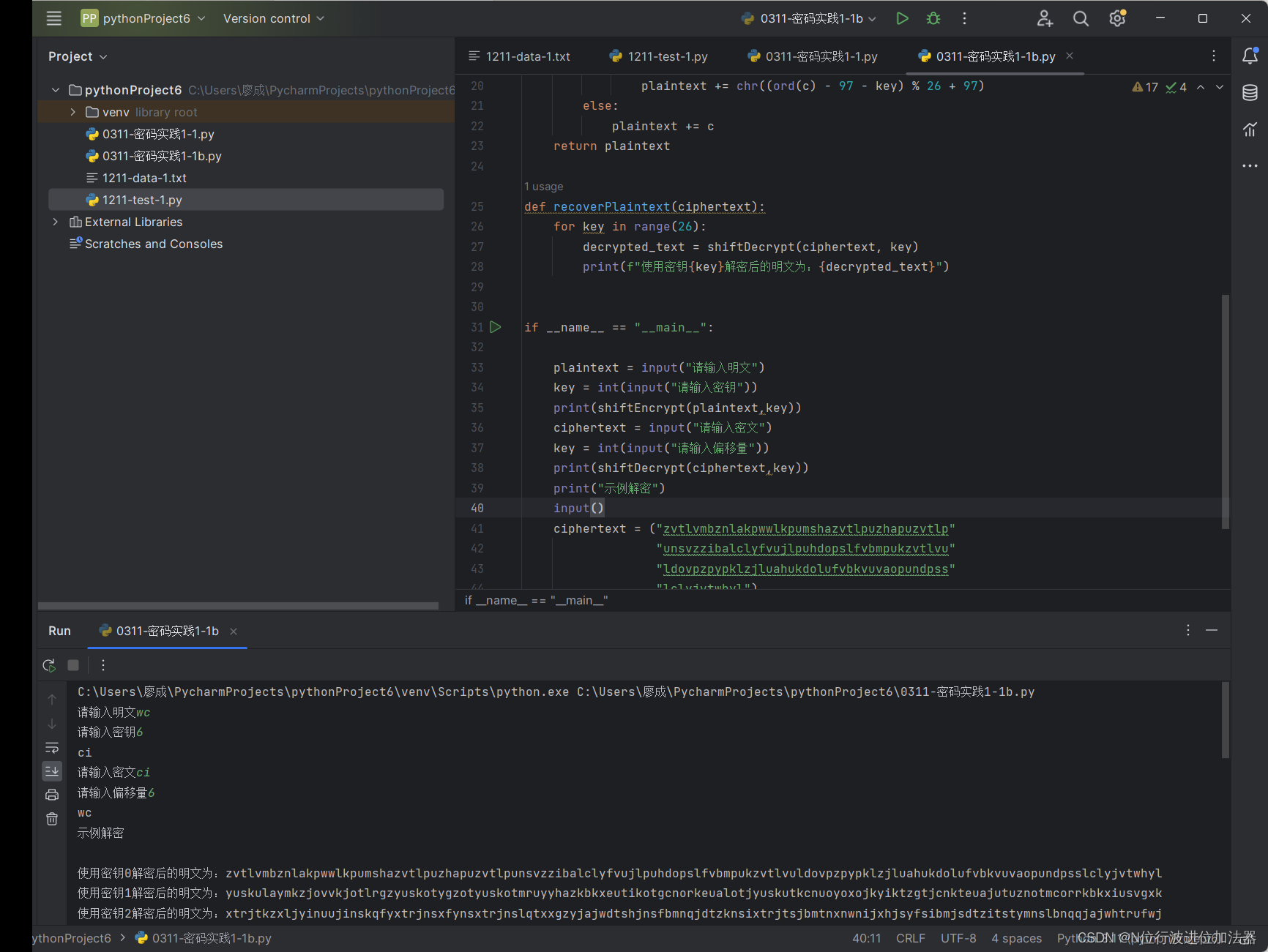Open Run panel options menu
1268x952 pixels.
click(1187, 630)
